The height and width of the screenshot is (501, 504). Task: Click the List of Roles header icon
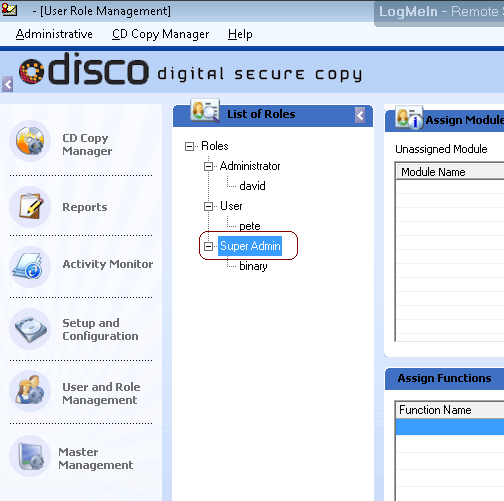click(x=205, y=110)
